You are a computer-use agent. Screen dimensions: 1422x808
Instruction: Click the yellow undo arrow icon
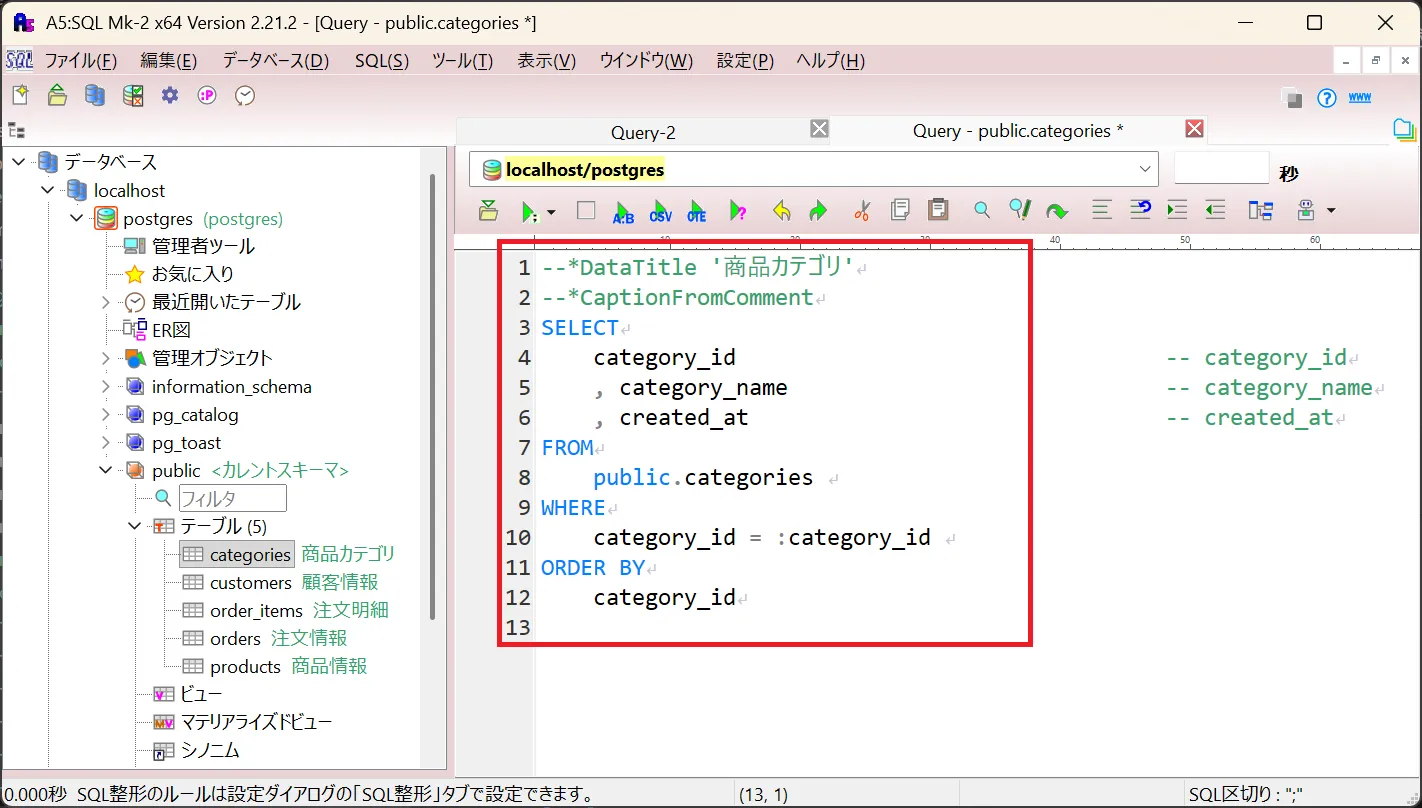coord(782,211)
